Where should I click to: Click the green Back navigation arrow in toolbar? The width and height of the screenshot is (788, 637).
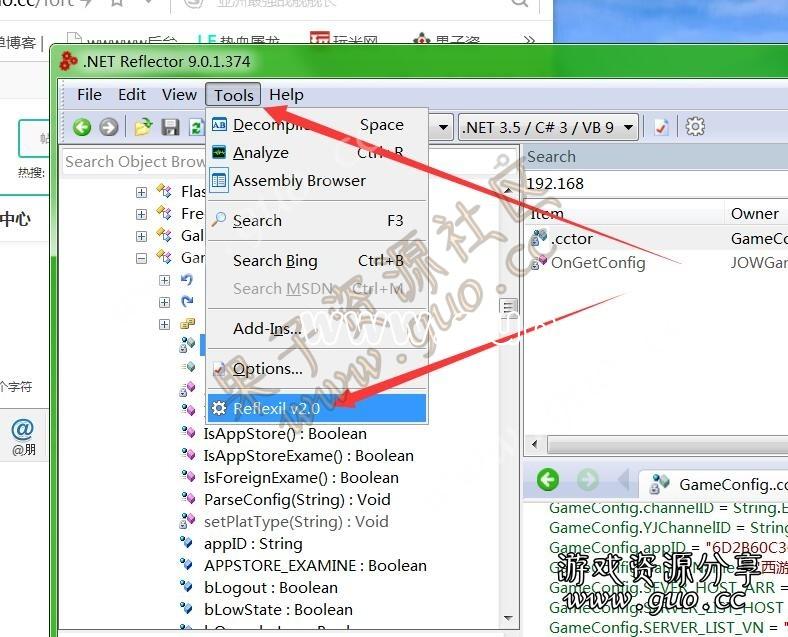(82, 127)
